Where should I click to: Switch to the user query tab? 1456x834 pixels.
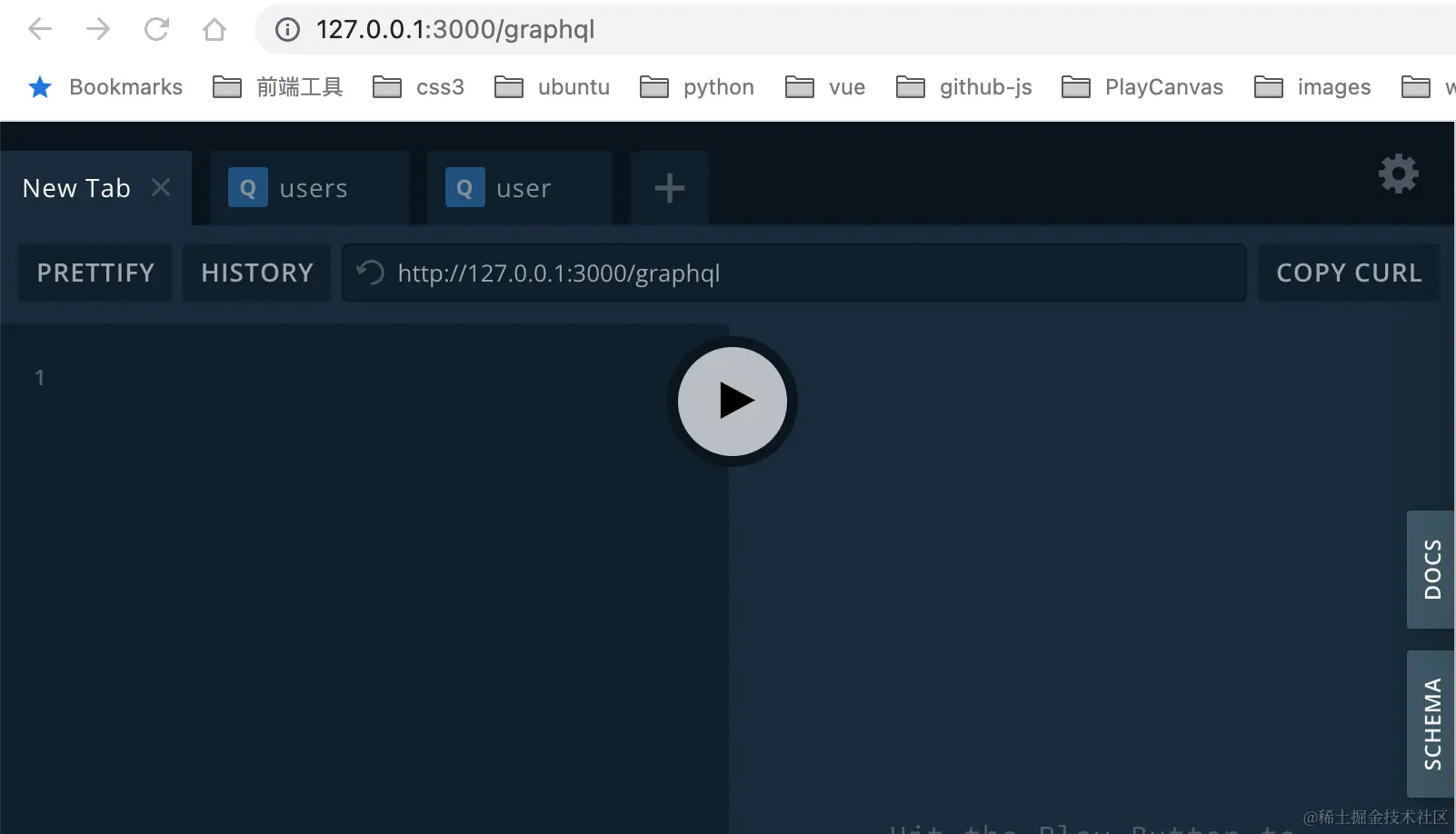[x=520, y=188]
